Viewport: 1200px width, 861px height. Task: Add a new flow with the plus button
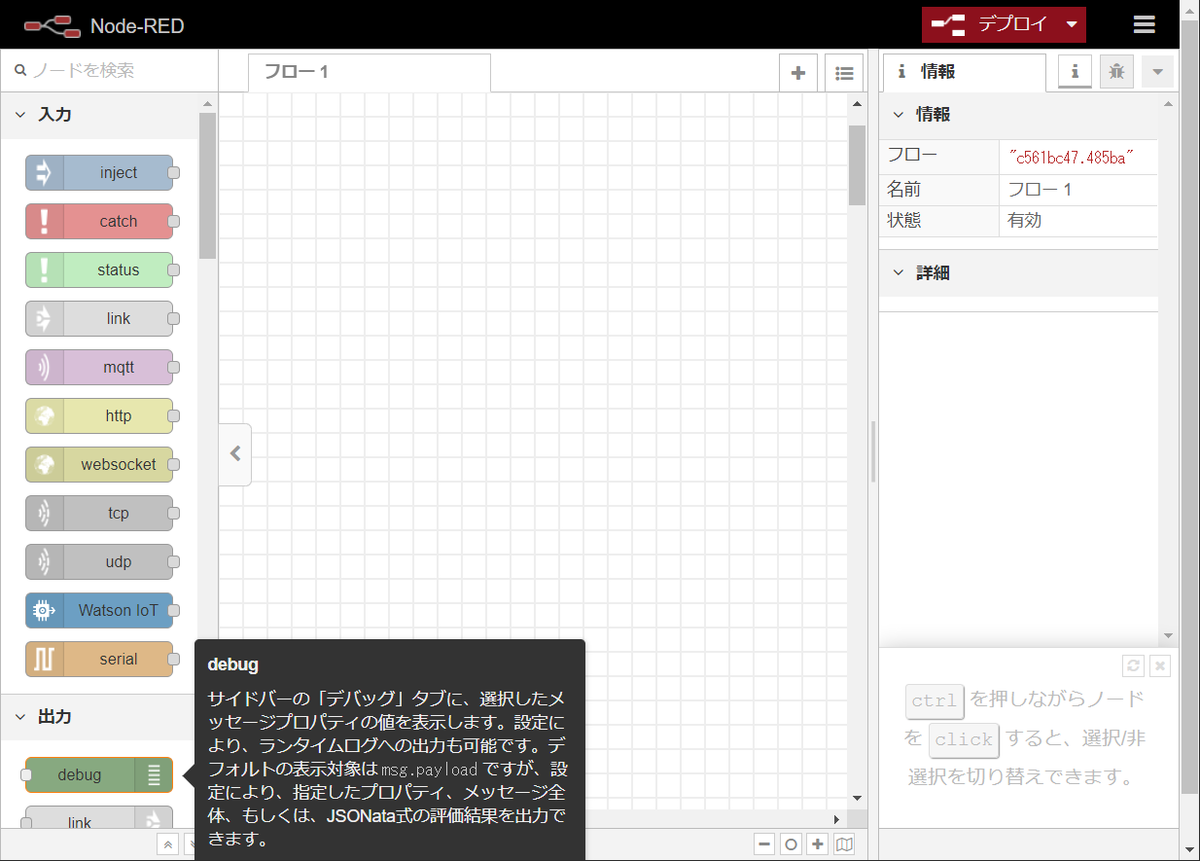pos(798,72)
